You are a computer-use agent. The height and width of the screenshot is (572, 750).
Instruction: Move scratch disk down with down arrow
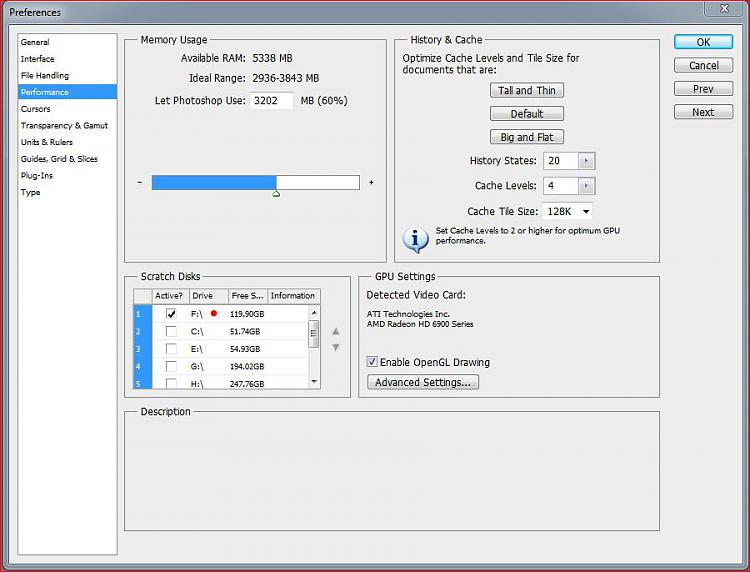coord(336,347)
